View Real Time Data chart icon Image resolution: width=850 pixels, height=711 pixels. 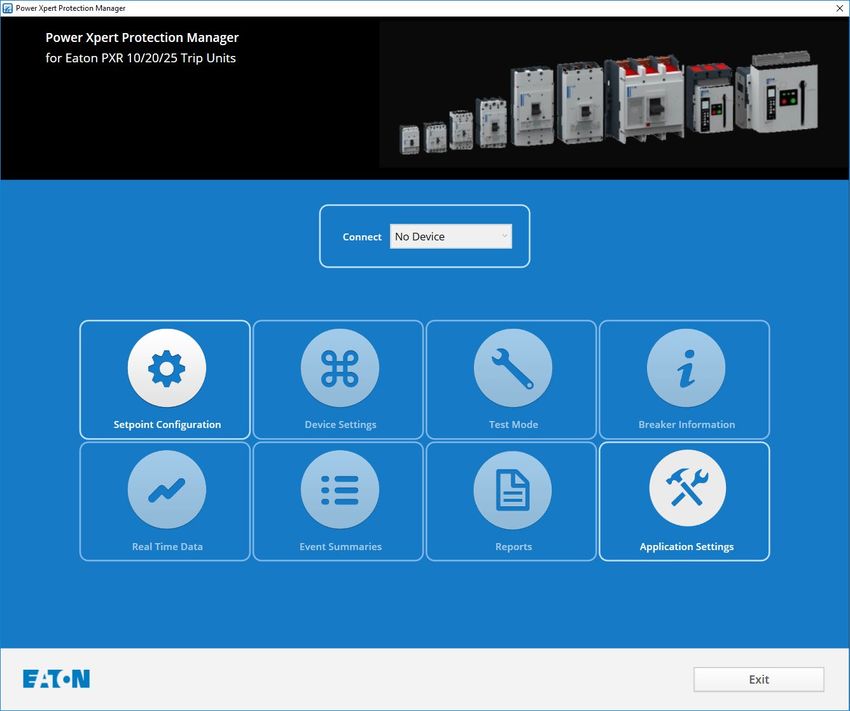(166, 489)
